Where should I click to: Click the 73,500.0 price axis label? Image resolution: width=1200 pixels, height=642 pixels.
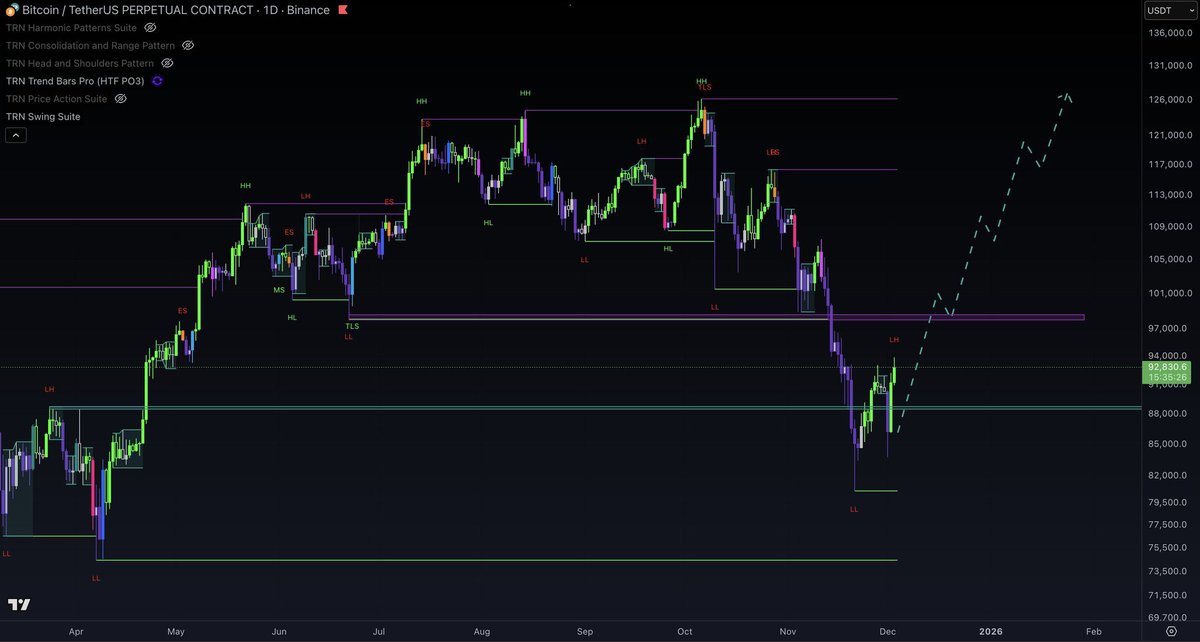click(1170, 572)
